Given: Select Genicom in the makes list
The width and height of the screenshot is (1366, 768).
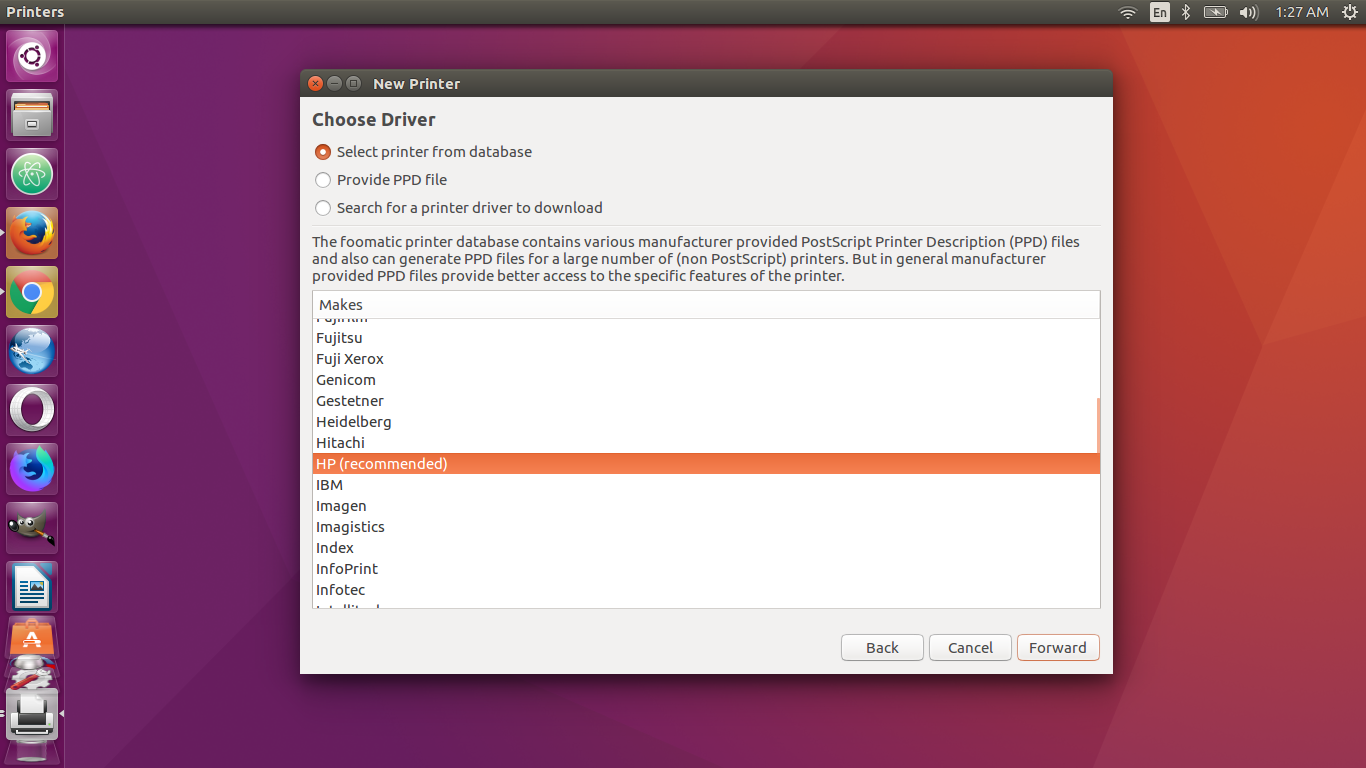Looking at the screenshot, I should (x=704, y=380).
